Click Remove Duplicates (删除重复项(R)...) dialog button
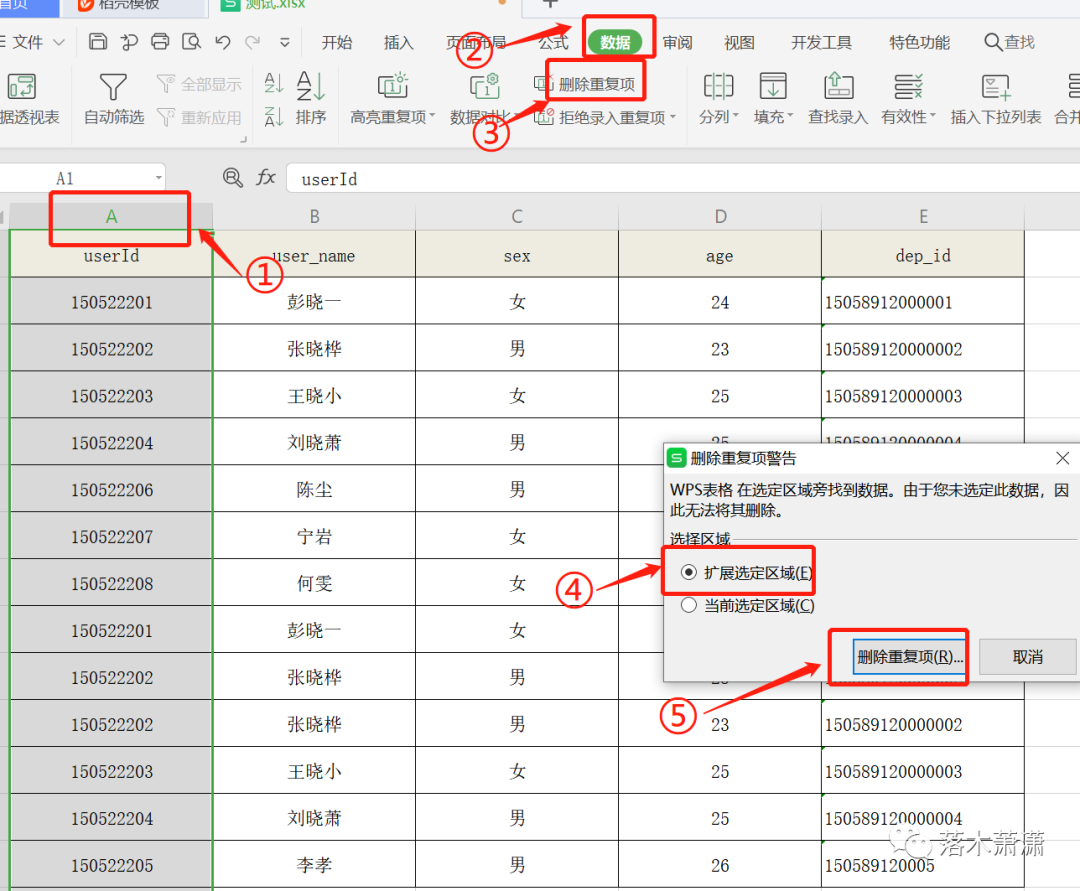Screen dimensions: 1080x891 tap(908, 657)
